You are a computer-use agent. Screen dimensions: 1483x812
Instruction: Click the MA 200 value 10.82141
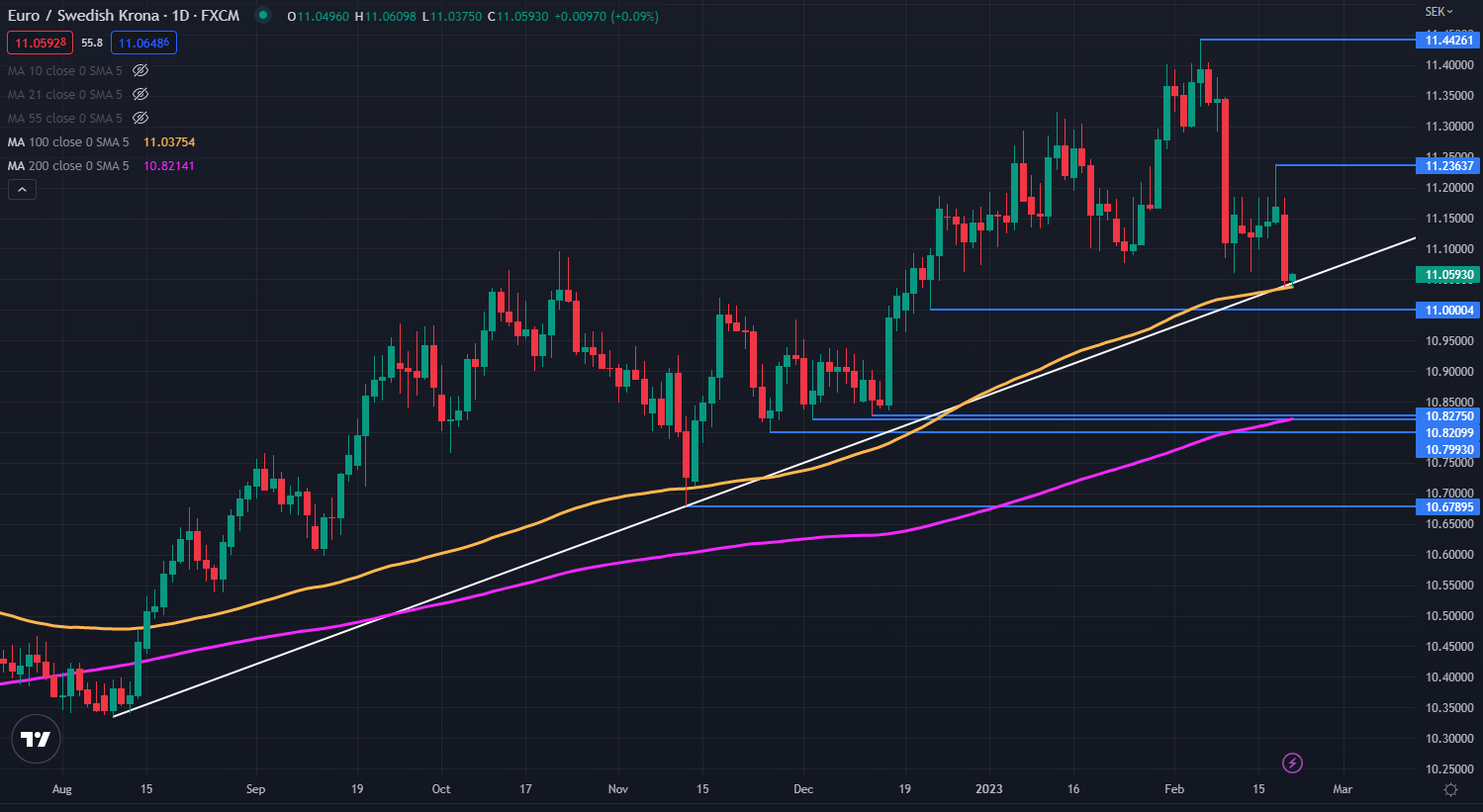pyautogui.click(x=169, y=166)
